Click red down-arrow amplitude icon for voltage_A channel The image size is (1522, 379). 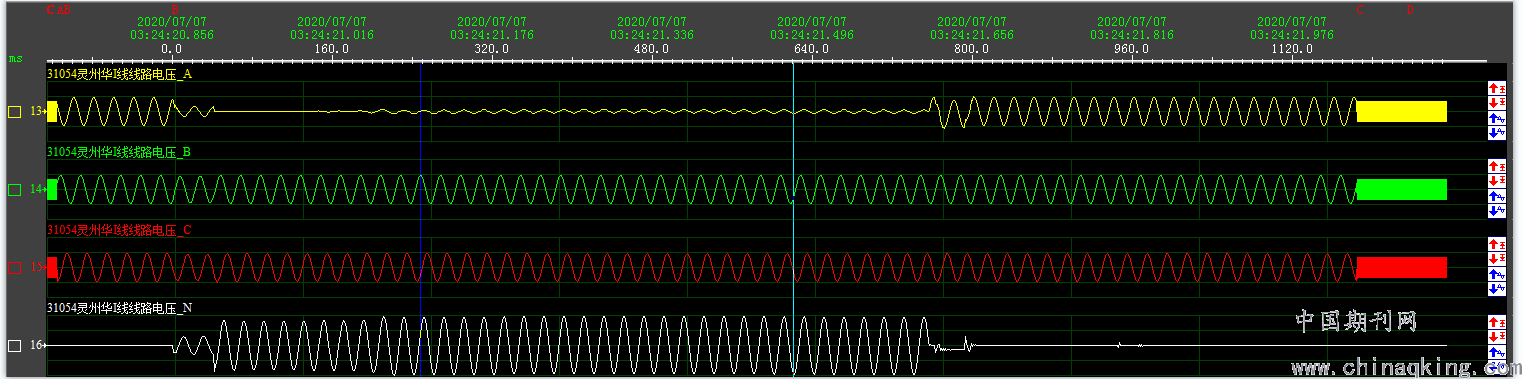[1496, 102]
